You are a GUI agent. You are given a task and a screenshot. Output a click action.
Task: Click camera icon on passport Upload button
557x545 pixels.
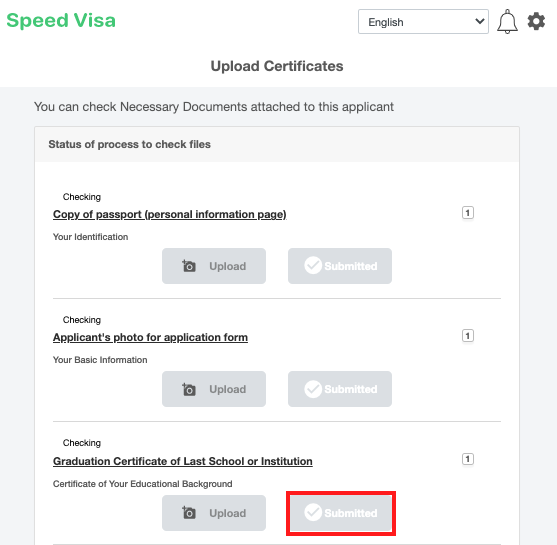[189, 266]
